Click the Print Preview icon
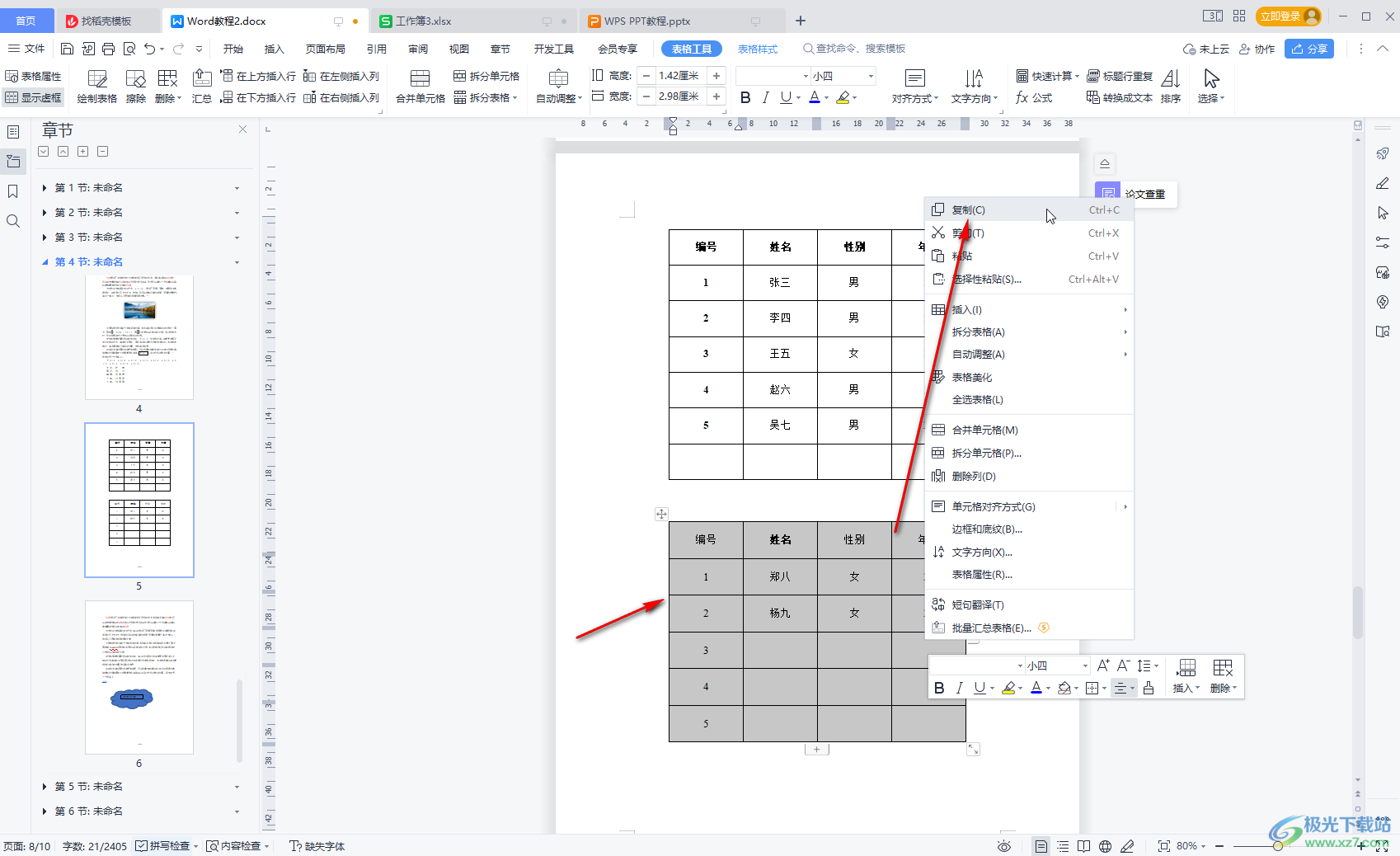The height and width of the screenshot is (856, 1400). click(129, 49)
